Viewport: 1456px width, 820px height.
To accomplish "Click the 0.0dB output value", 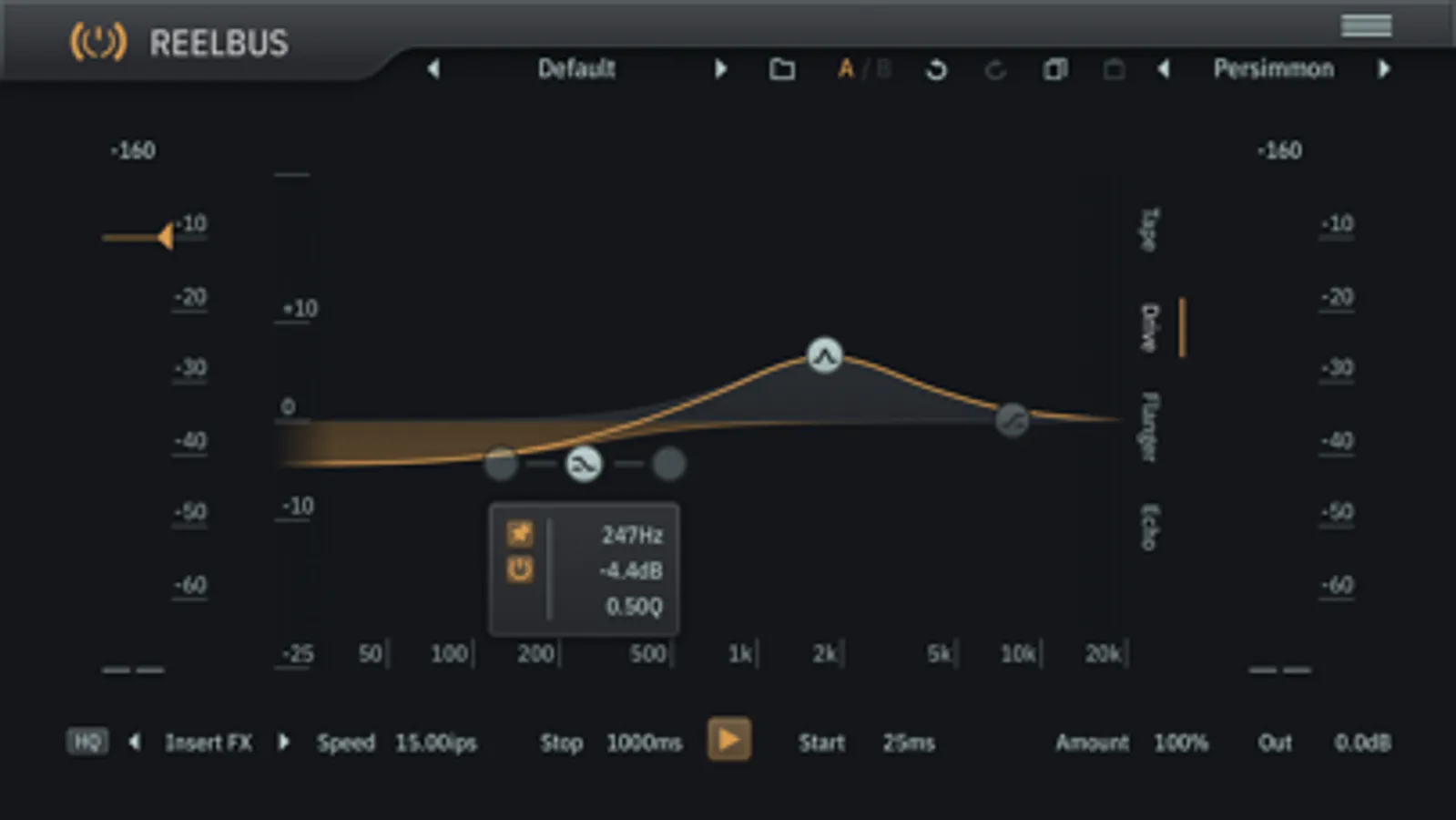I will click(x=1362, y=743).
